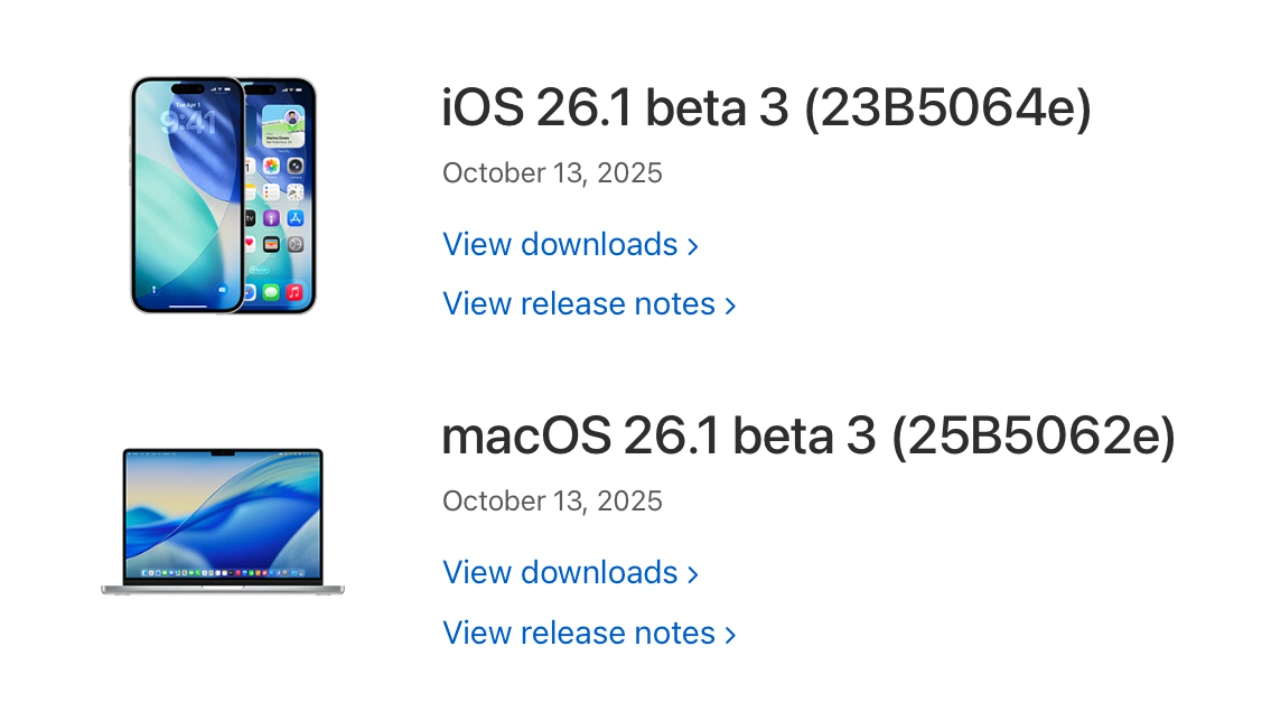Click chevron after macOS View release notes
This screenshot has height=720, width=1280.
[x=730, y=635]
